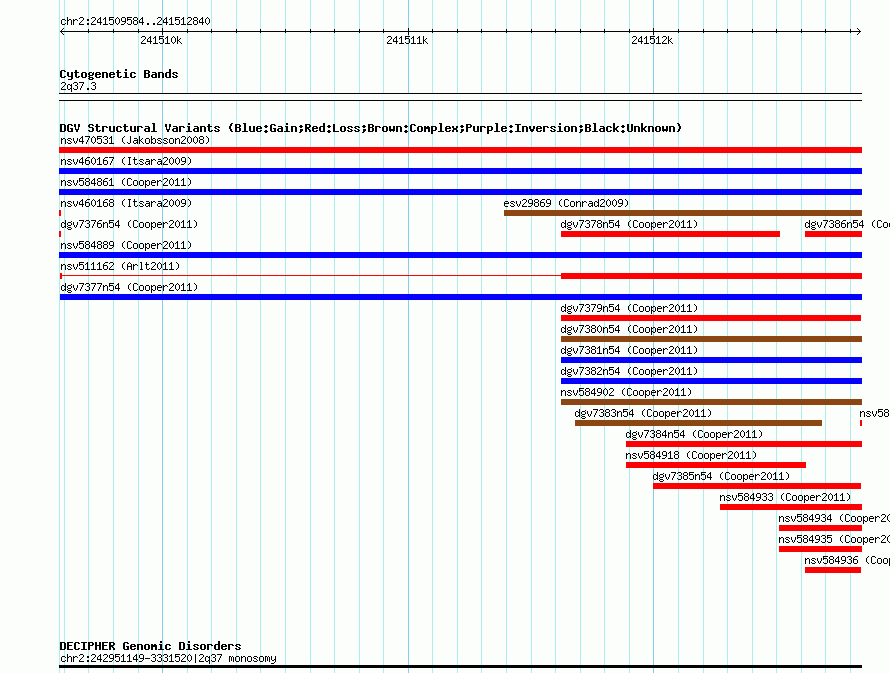
Task: Click the red nsv584936 variant bar
Action: (833, 570)
